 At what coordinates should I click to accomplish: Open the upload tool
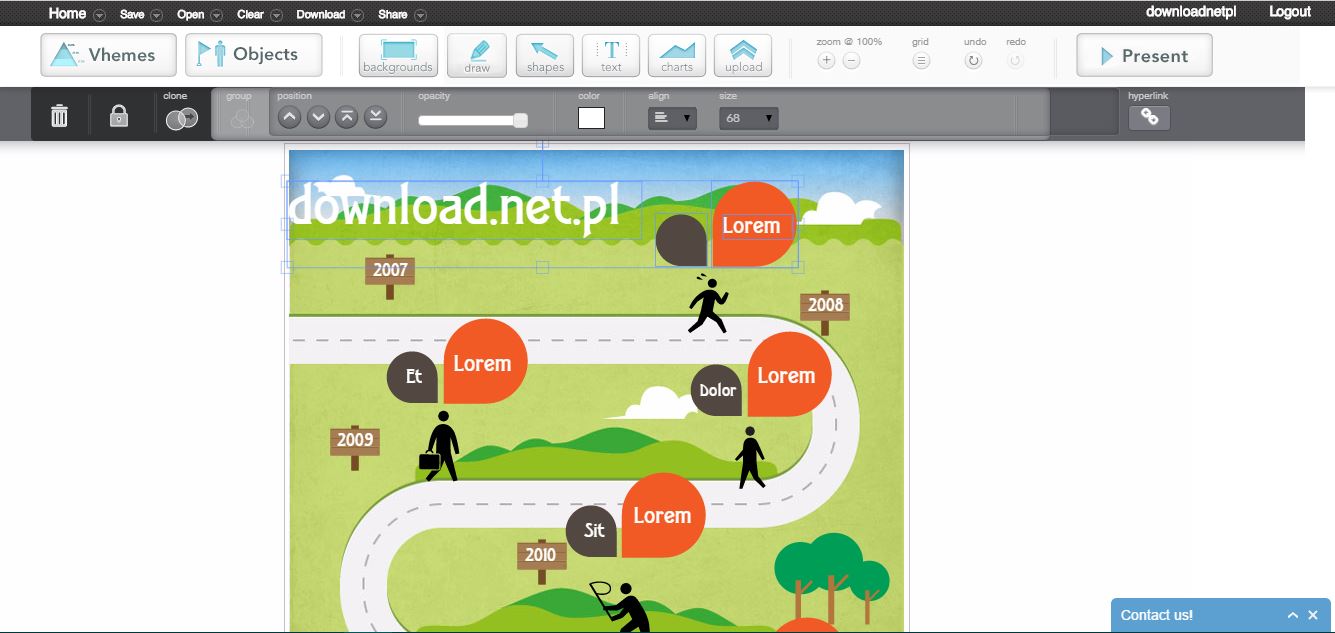pos(743,56)
